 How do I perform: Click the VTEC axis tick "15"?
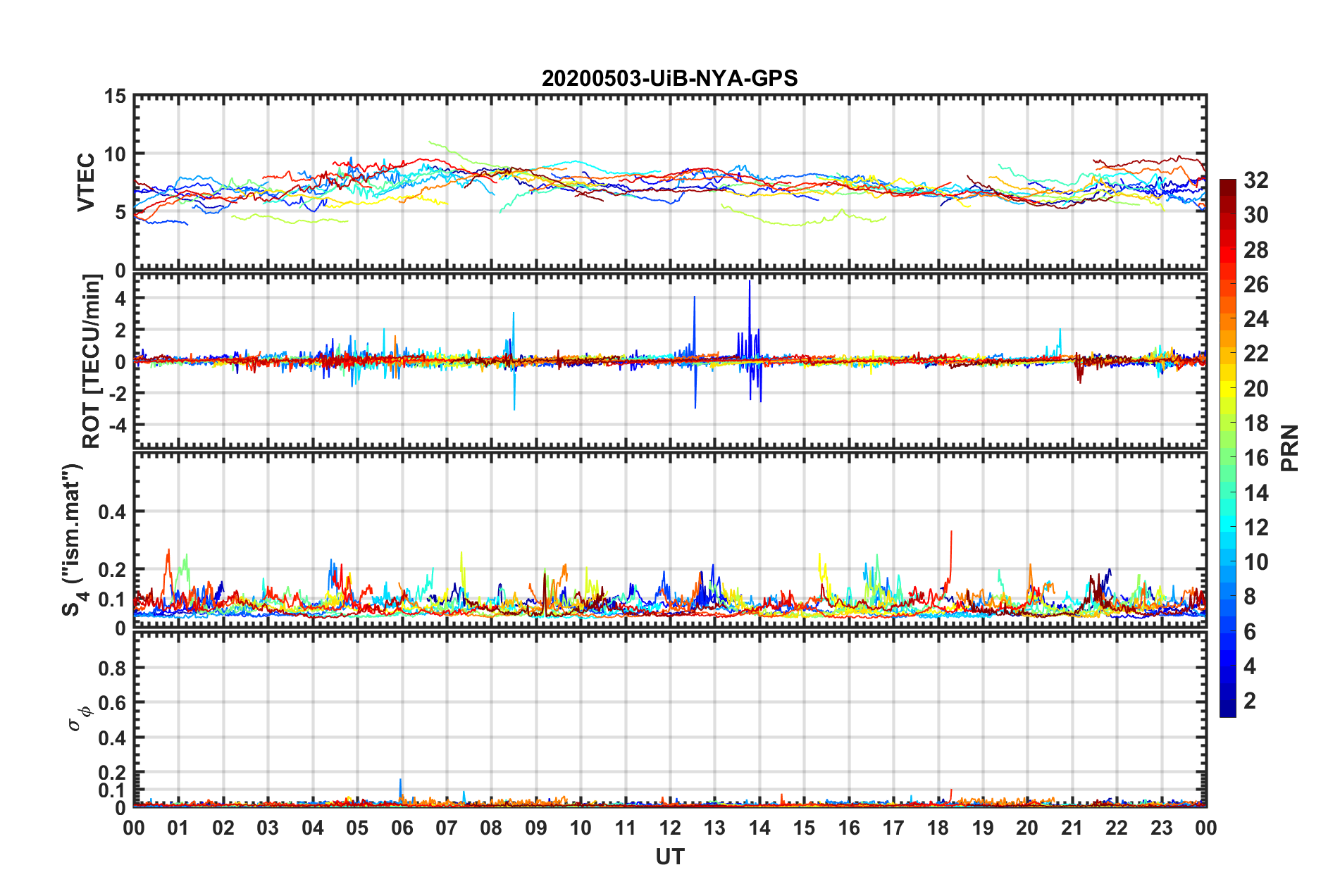pyautogui.click(x=115, y=97)
